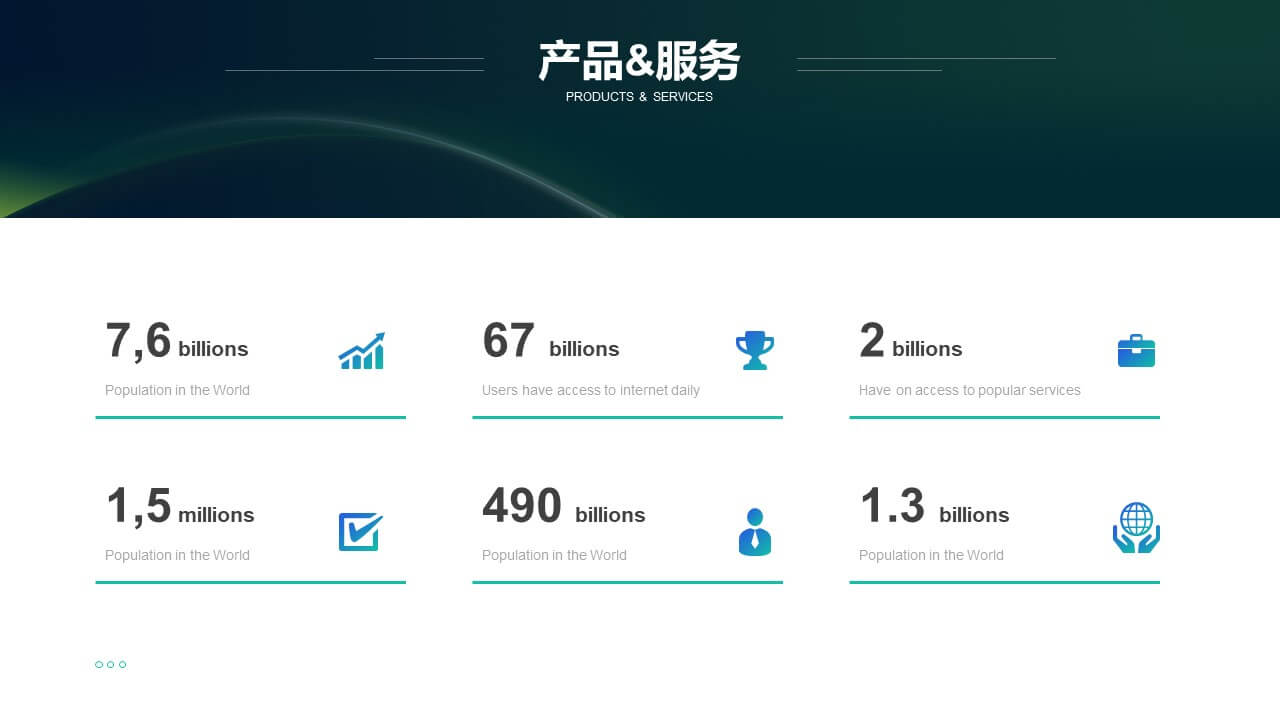Viewport: 1280px width, 720px height.
Task: Select the word billions after 7,6
Action: 213,349
